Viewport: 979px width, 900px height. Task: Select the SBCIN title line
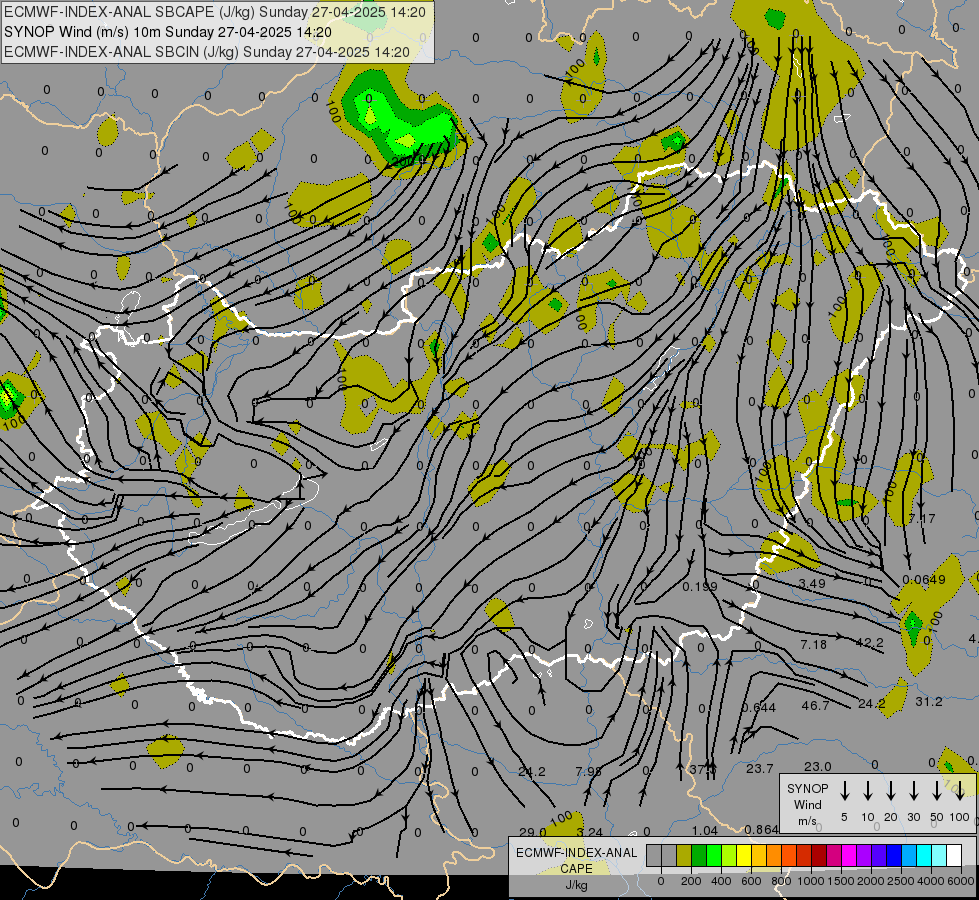coord(207,52)
